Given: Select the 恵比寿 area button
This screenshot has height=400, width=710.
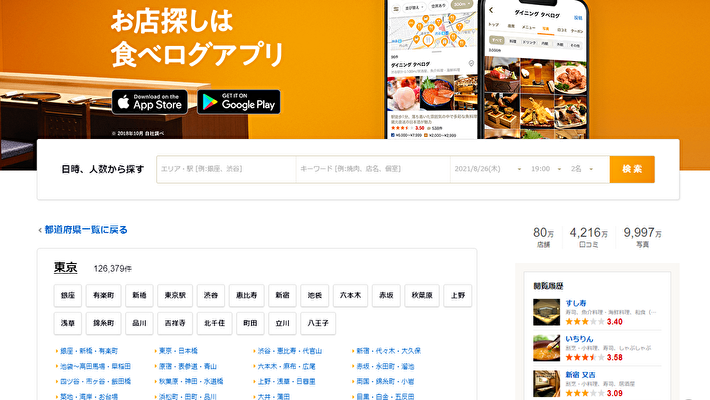Looking at the screenshot, I should click(x=246, y=295).
